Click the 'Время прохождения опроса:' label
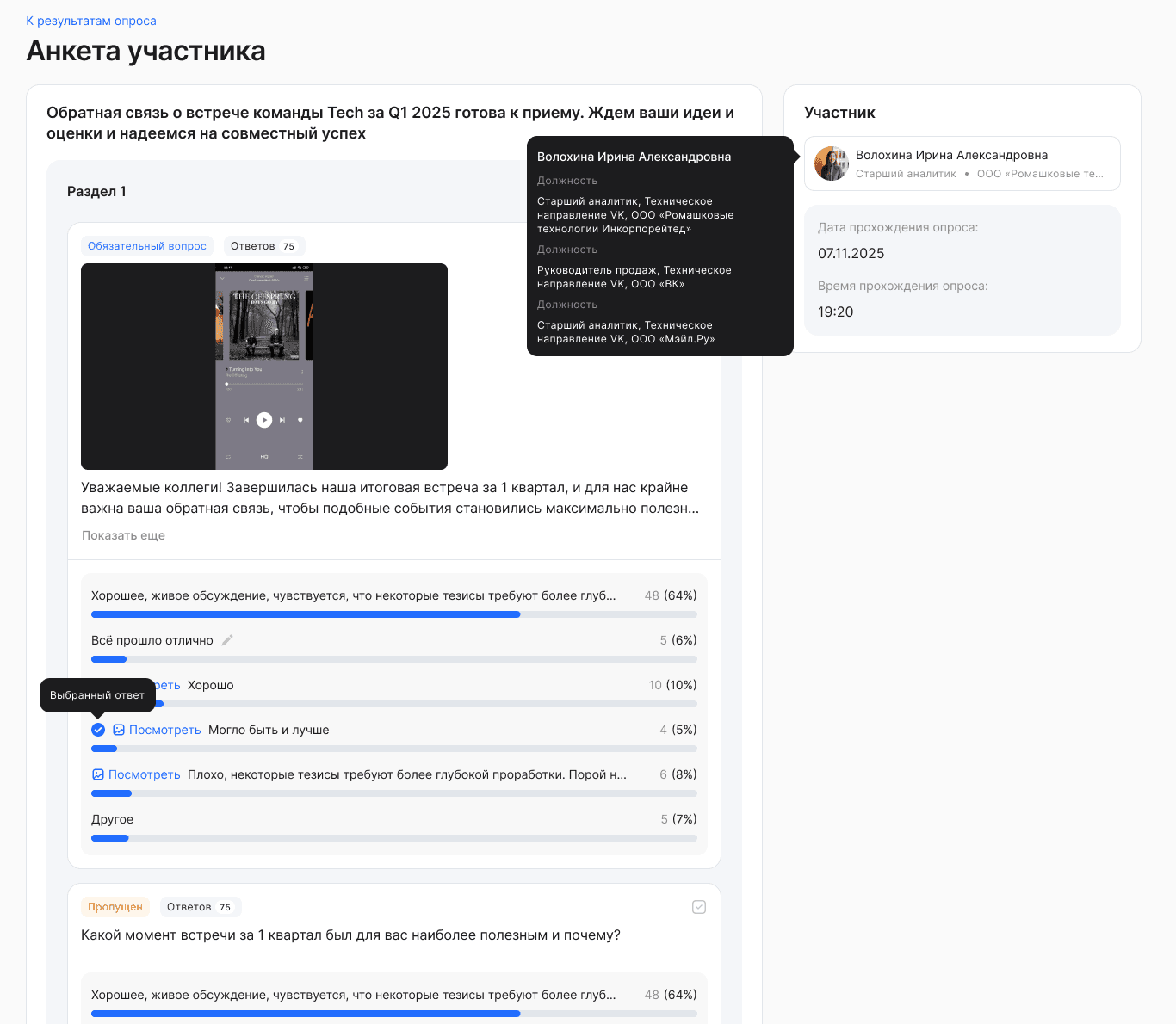Image resolution: width=1176 pixels, height=1024 pixels. point(903,287)
